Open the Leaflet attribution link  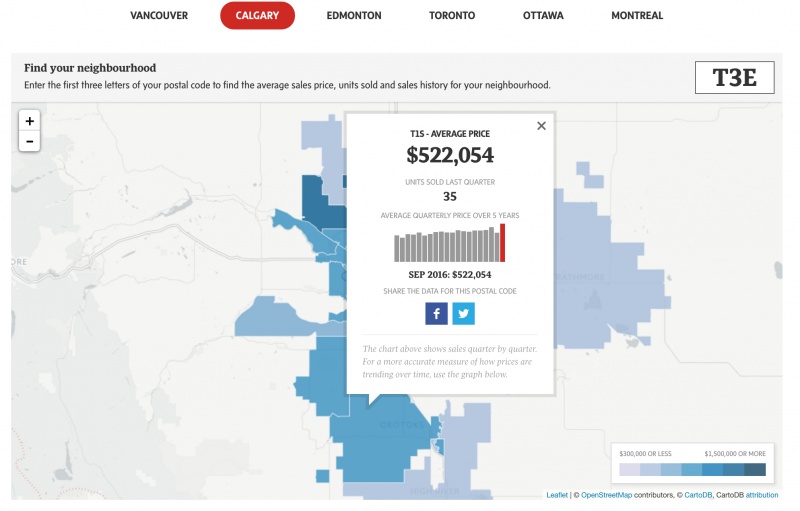[x=557, y=495]
